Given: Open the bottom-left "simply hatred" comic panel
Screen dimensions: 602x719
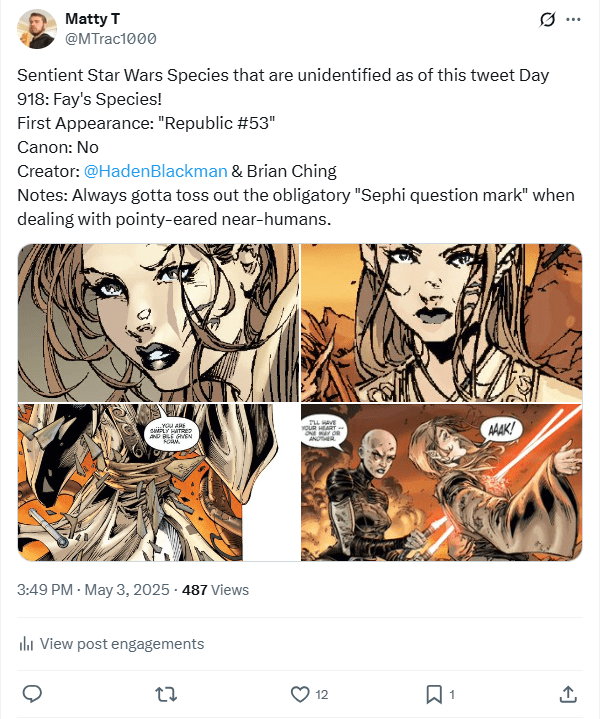Looking at the screenshot, I should coord(158,482).
